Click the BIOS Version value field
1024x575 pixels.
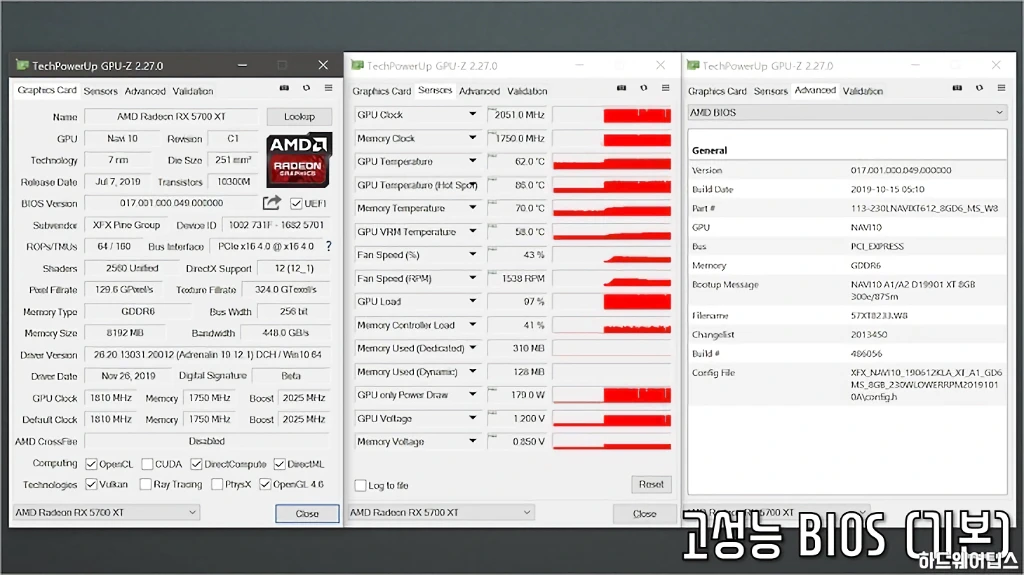coord(171,203)
